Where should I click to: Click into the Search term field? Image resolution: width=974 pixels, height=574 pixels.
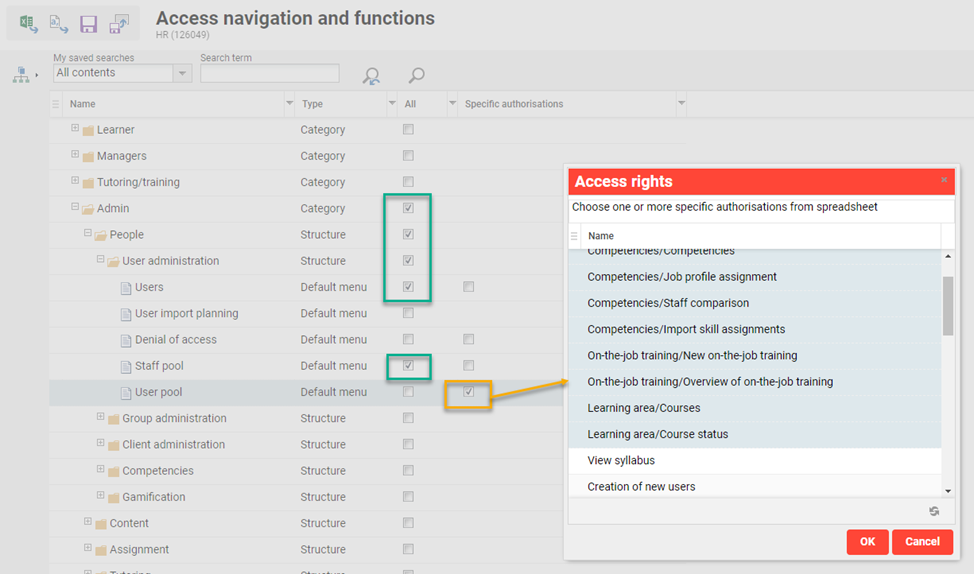pos(269,73)
